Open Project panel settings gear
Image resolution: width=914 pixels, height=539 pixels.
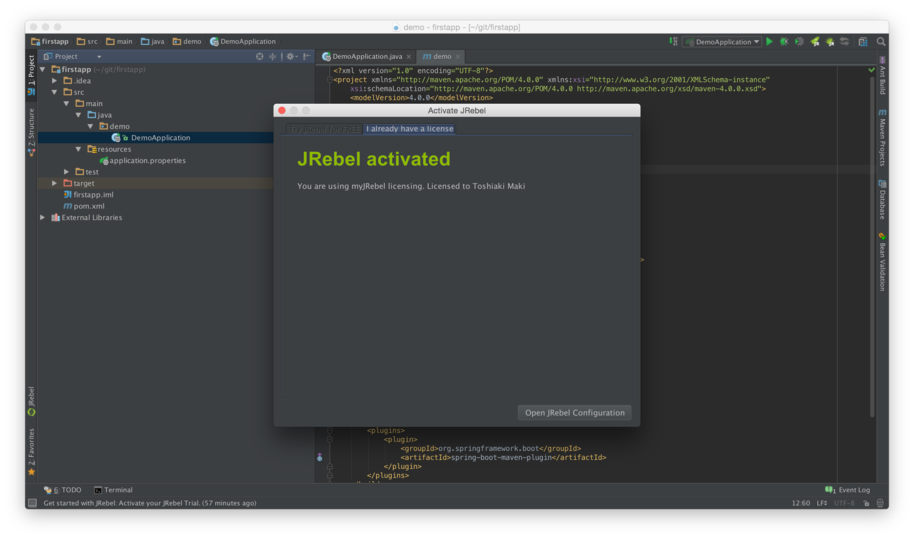click(x=290, y=57)
